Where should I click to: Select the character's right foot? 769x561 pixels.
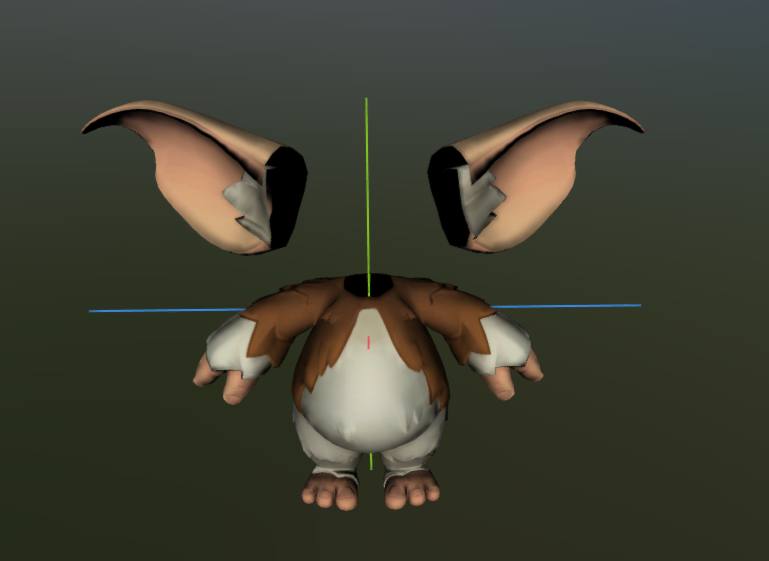(x=412, y=489)
